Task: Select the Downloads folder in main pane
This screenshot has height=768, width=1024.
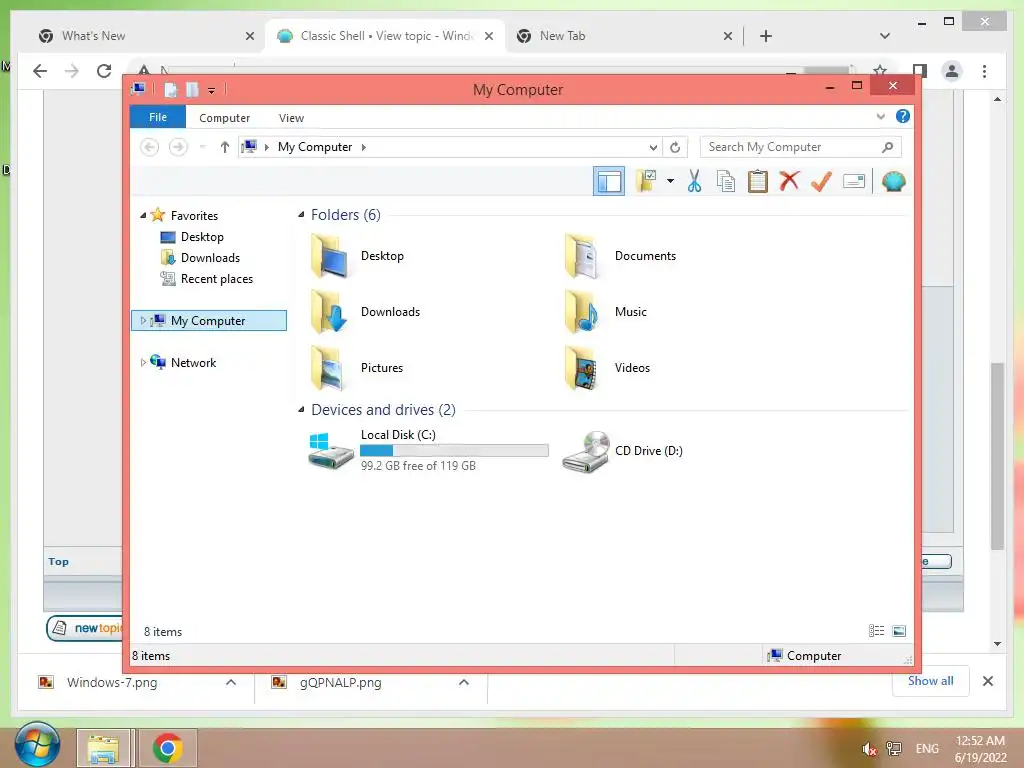Action: click(x=366, y=312)
